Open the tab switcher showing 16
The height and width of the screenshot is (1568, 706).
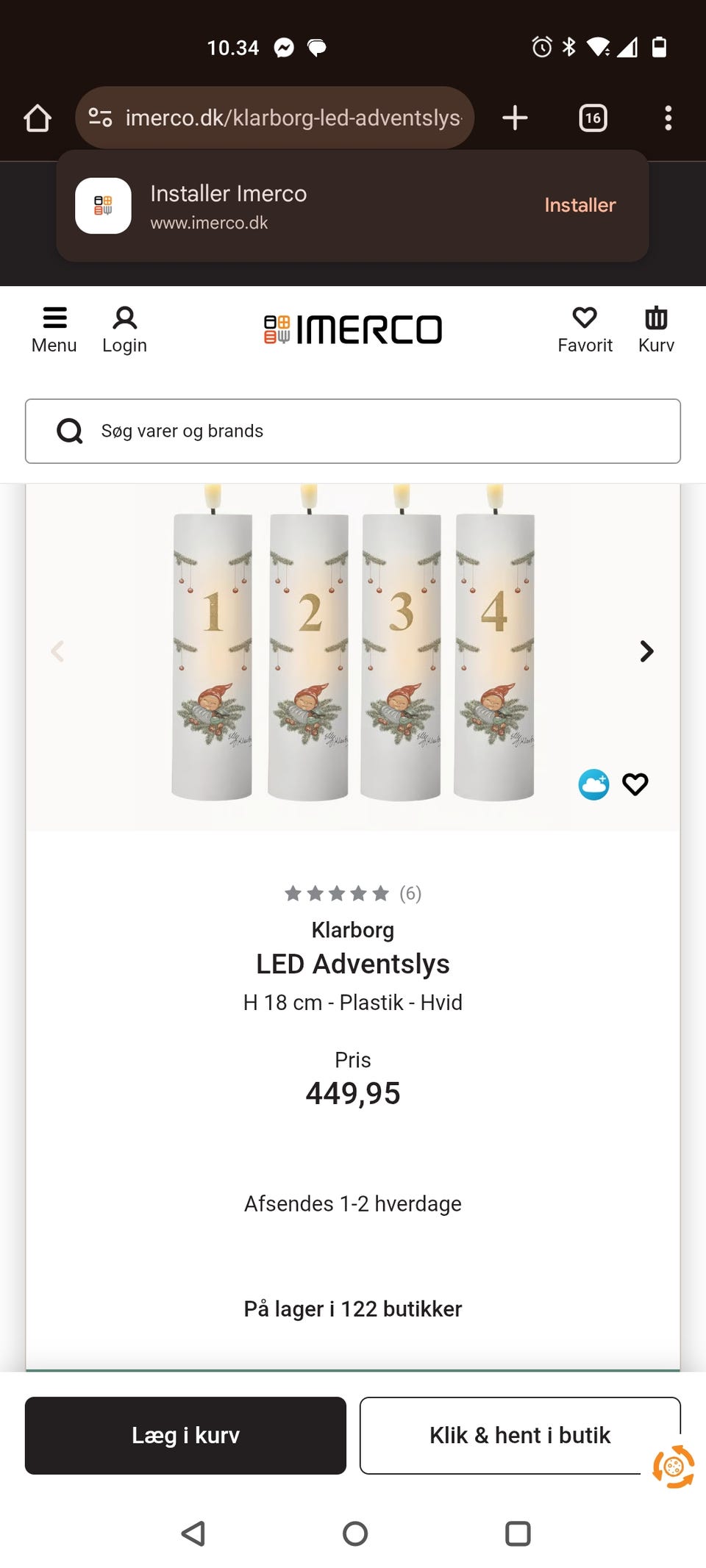[x=593, y=118]
